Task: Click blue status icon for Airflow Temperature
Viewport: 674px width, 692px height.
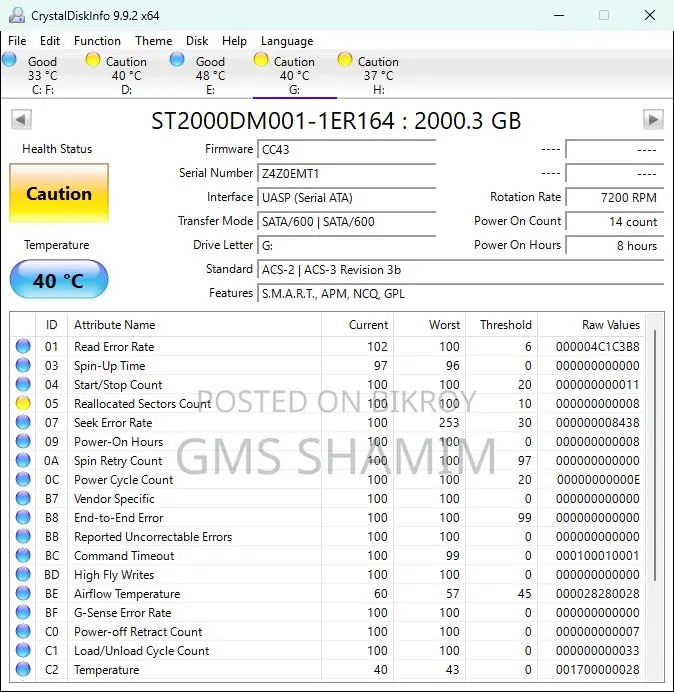Action: 23,593
